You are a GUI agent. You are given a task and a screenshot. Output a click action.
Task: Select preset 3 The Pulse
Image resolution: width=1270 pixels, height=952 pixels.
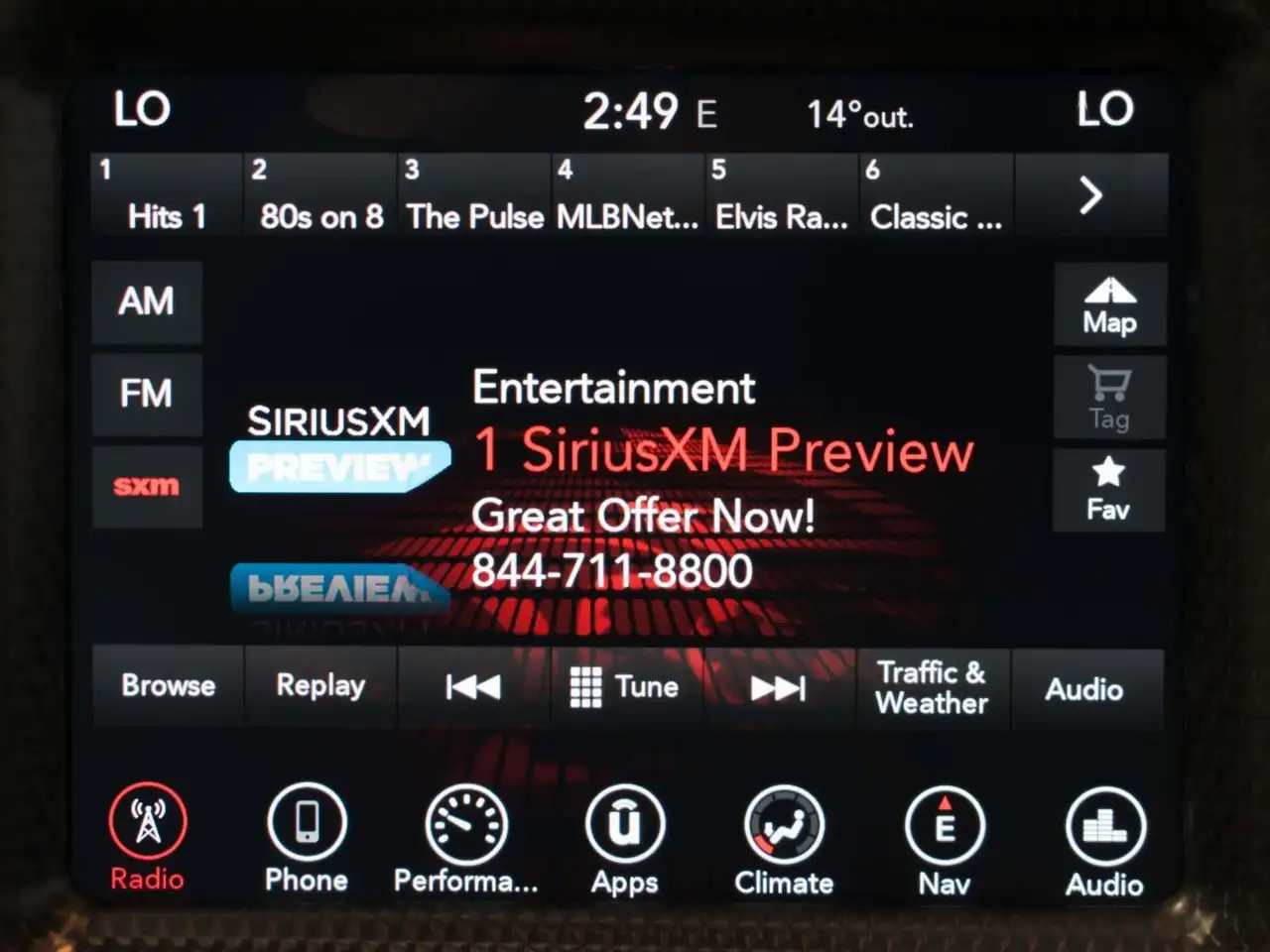click(x=473, y=194)
